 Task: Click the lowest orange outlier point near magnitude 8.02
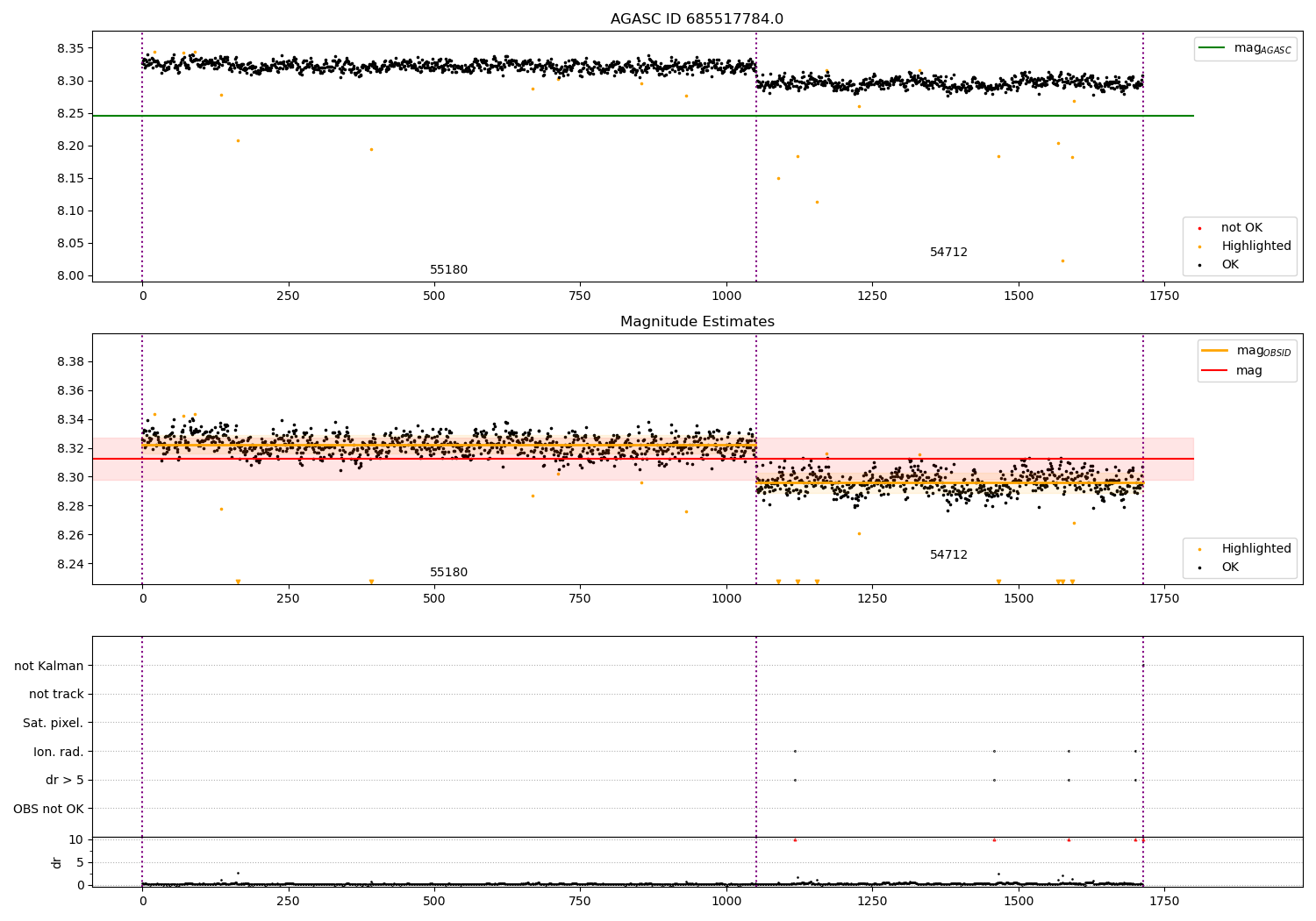point(1062,261)
